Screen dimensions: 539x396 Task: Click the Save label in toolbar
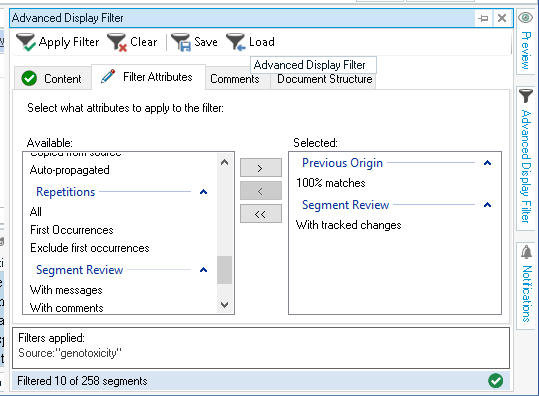206,42
